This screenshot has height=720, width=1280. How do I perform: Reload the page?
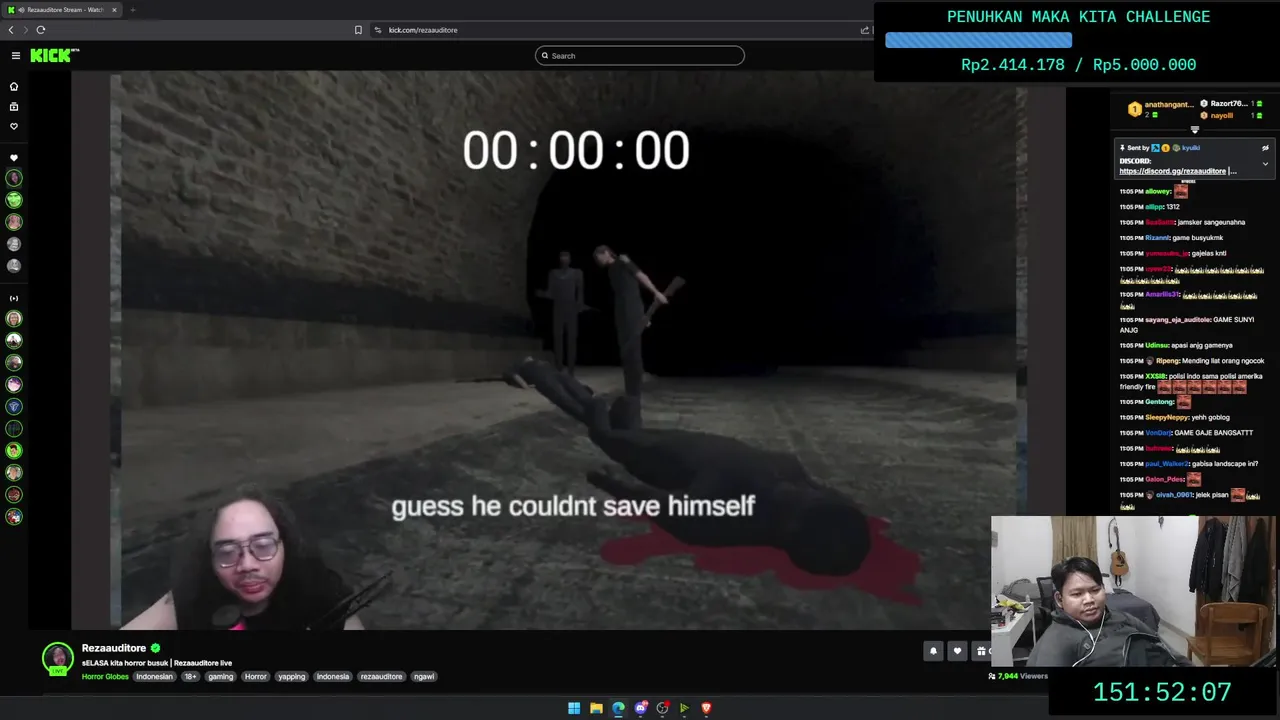click(41, 30)
